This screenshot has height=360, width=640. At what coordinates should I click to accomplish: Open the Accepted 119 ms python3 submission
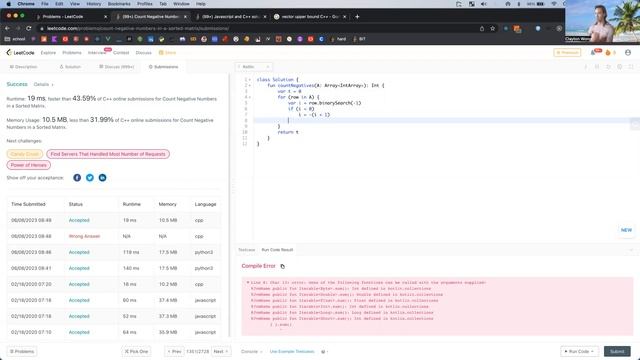[79, 252]
